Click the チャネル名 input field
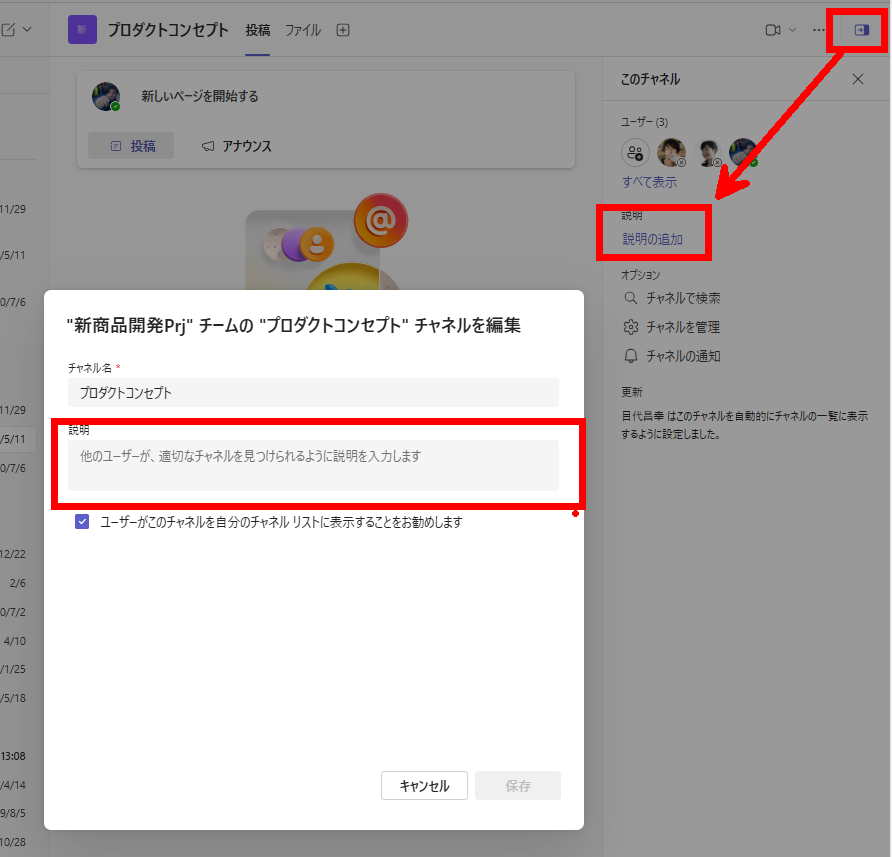This screenshot has height=857, width=892. coord(313,393)
